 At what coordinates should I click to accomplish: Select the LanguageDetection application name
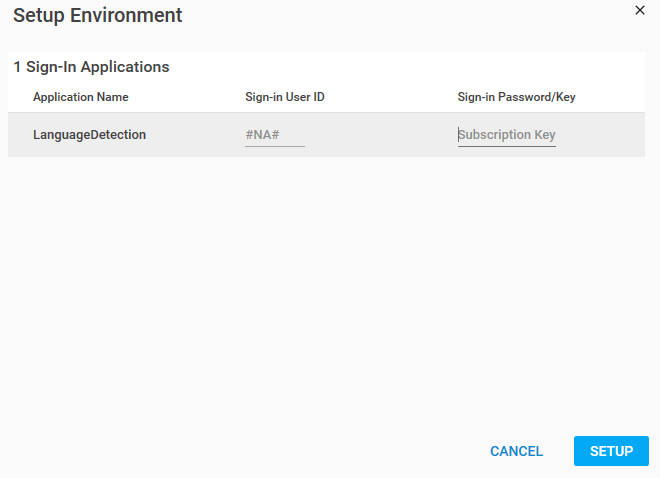pyautogui.click(x=89, y=135)
